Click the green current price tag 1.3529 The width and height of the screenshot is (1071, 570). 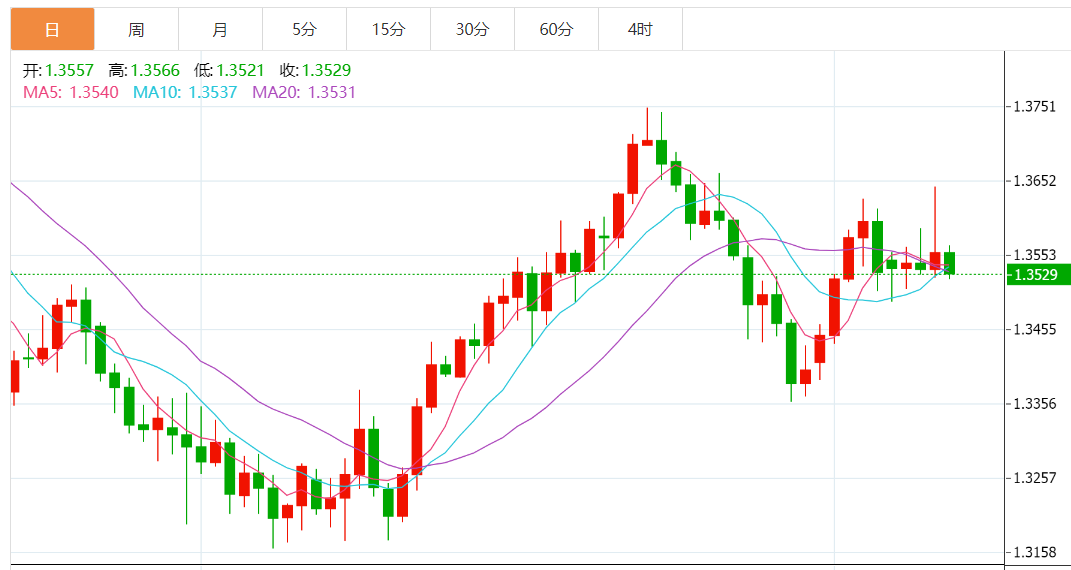[1036, 274]
